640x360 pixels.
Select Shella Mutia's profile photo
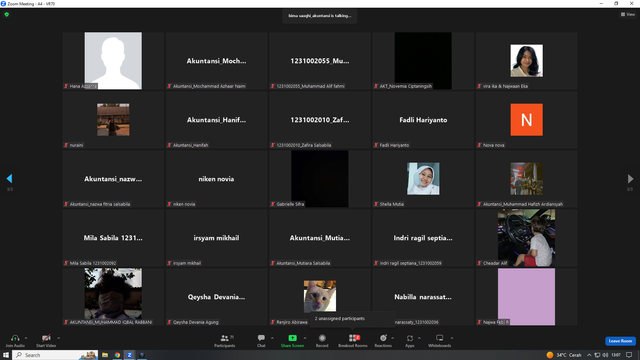(x=423, y=179)
